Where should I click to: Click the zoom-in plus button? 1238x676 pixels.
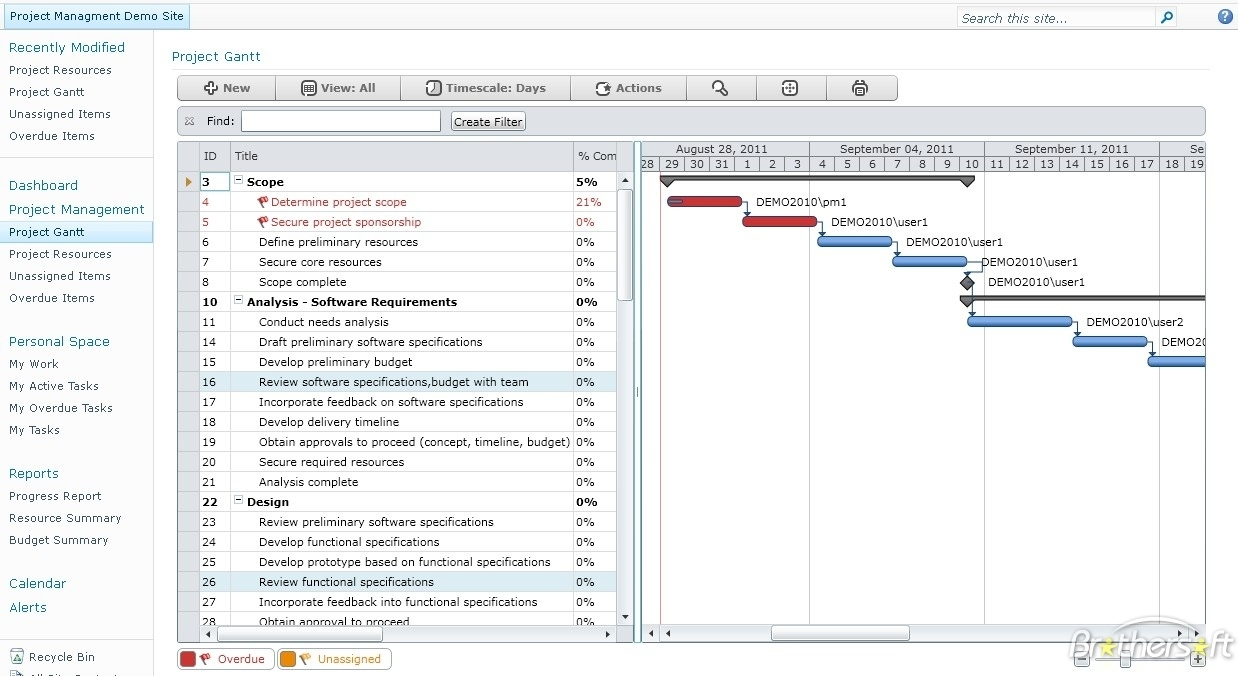coord(1198,660)
